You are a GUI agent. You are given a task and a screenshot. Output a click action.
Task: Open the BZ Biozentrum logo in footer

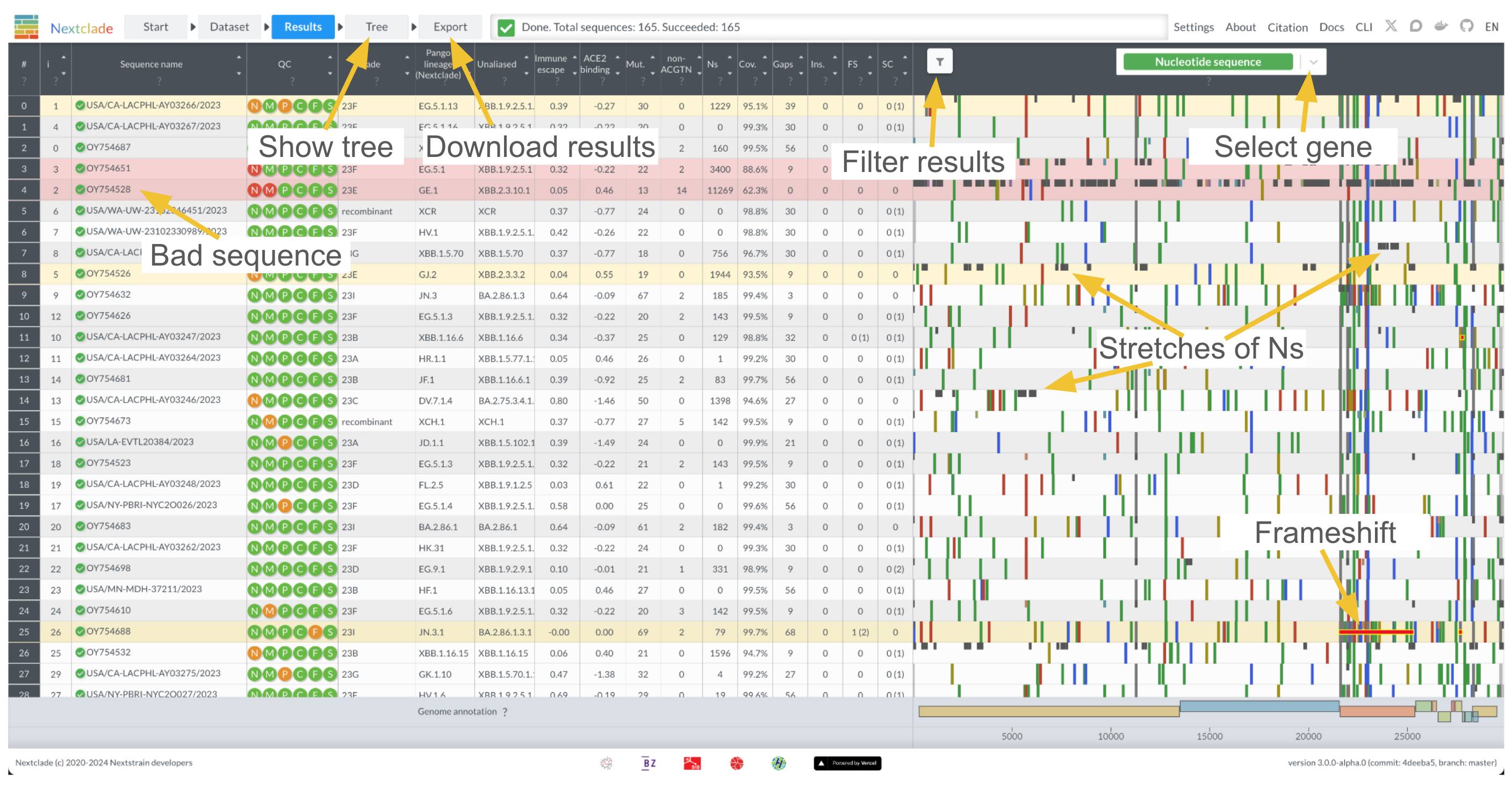(x=649, y=763)
